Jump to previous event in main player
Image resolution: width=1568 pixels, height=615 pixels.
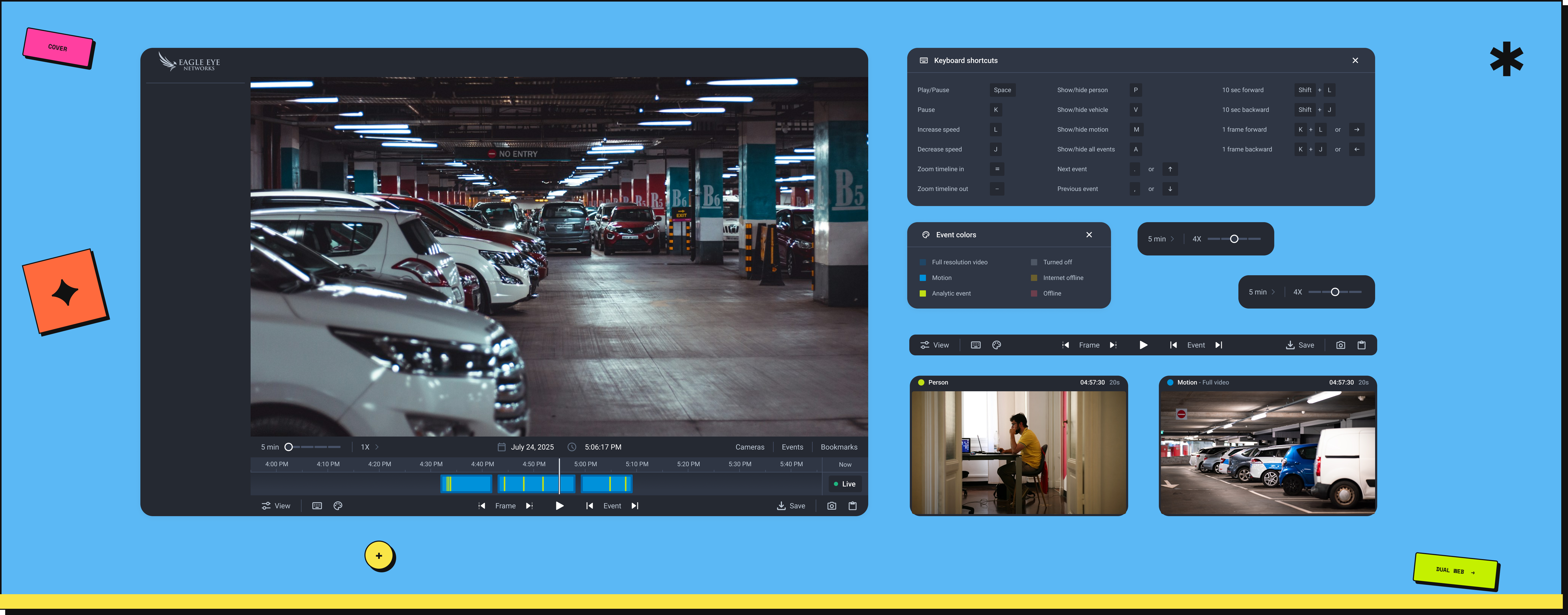point(589,506)
